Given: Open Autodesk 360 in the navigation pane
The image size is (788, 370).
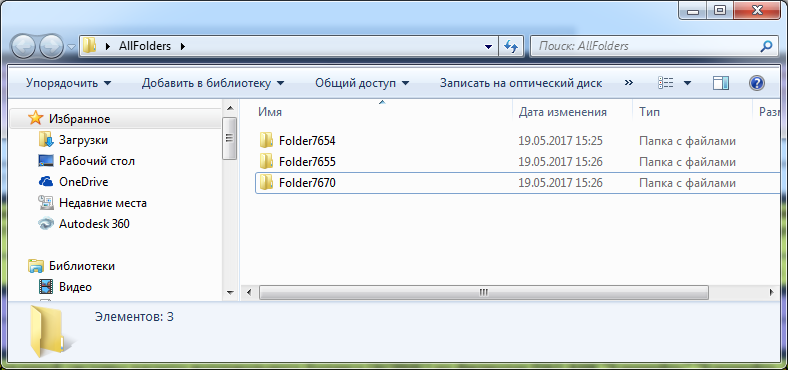Looking at the screenshot, I should pos(94,224).
